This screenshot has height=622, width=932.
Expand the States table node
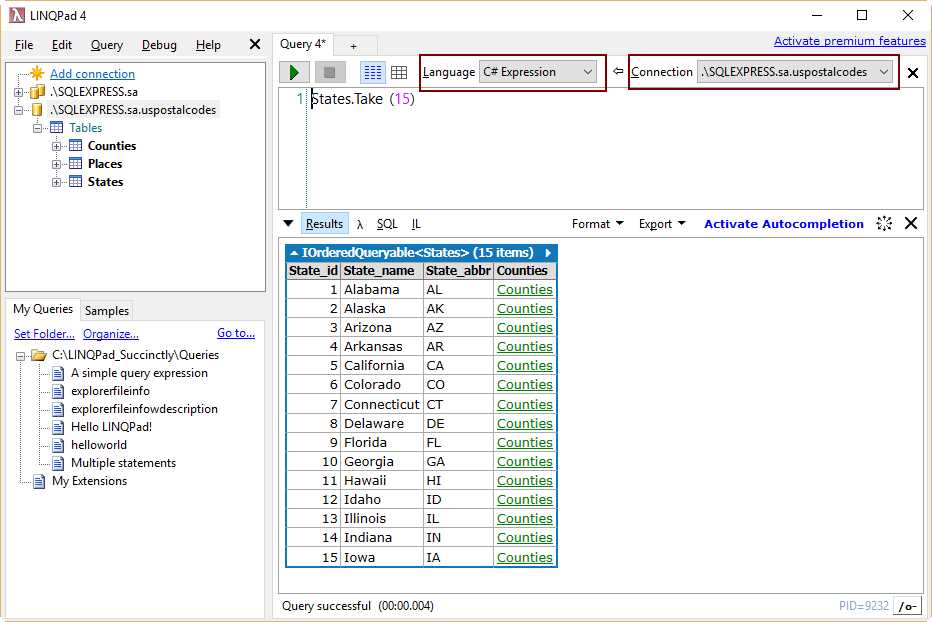[56, 182]
